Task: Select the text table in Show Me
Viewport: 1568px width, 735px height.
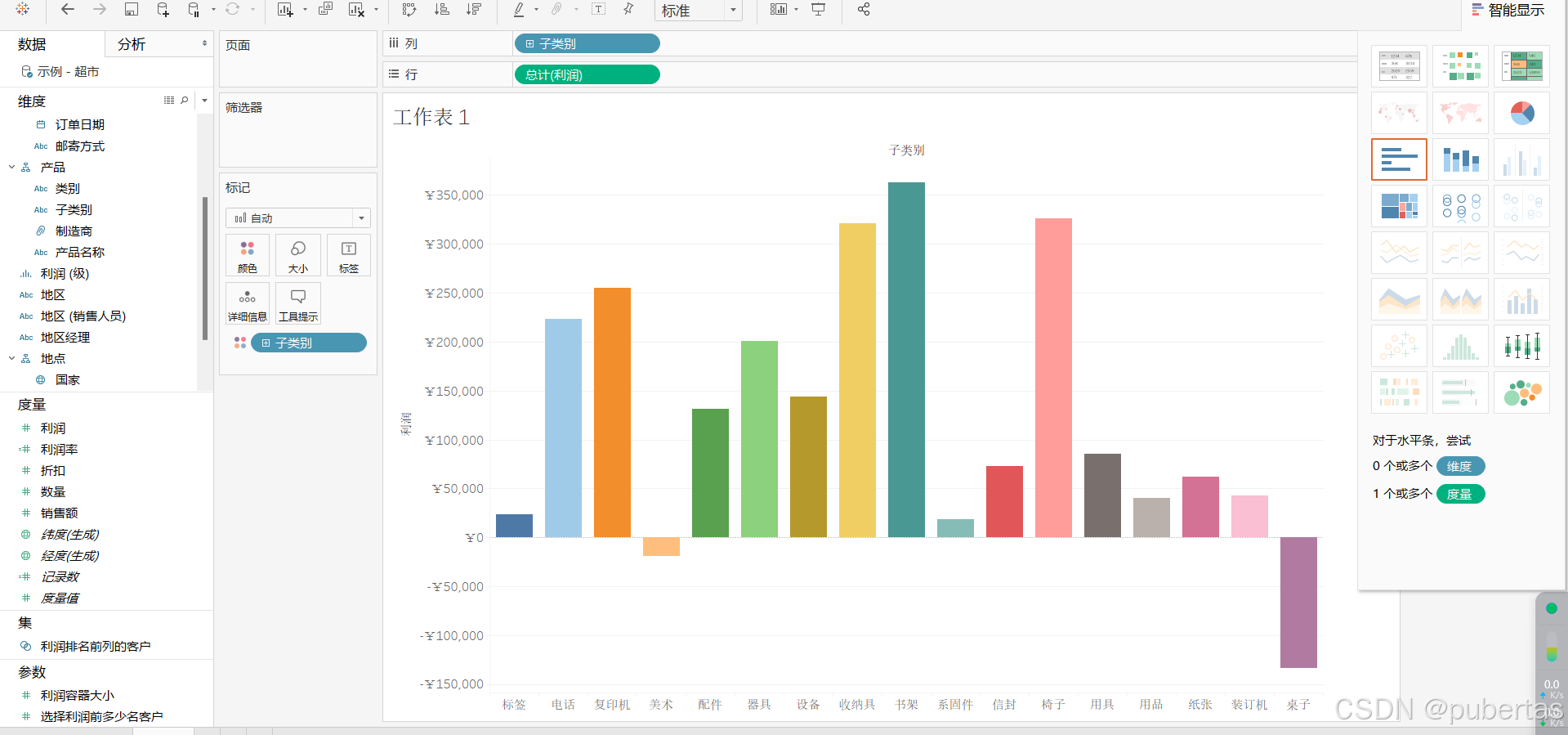Action: coord(1399,65)
